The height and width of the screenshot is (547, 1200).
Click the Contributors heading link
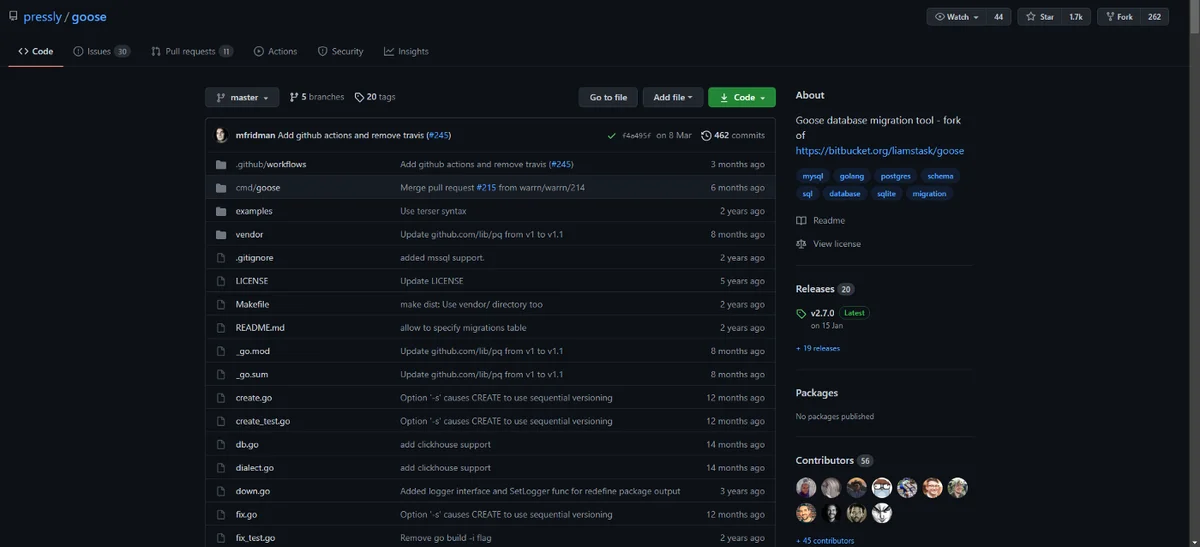834,460
